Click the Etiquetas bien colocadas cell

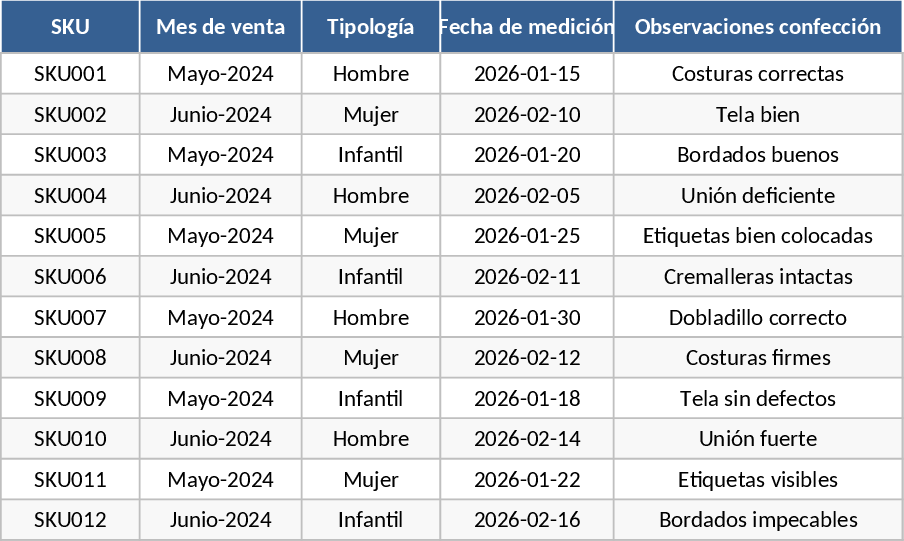click(x=757, y=236)
